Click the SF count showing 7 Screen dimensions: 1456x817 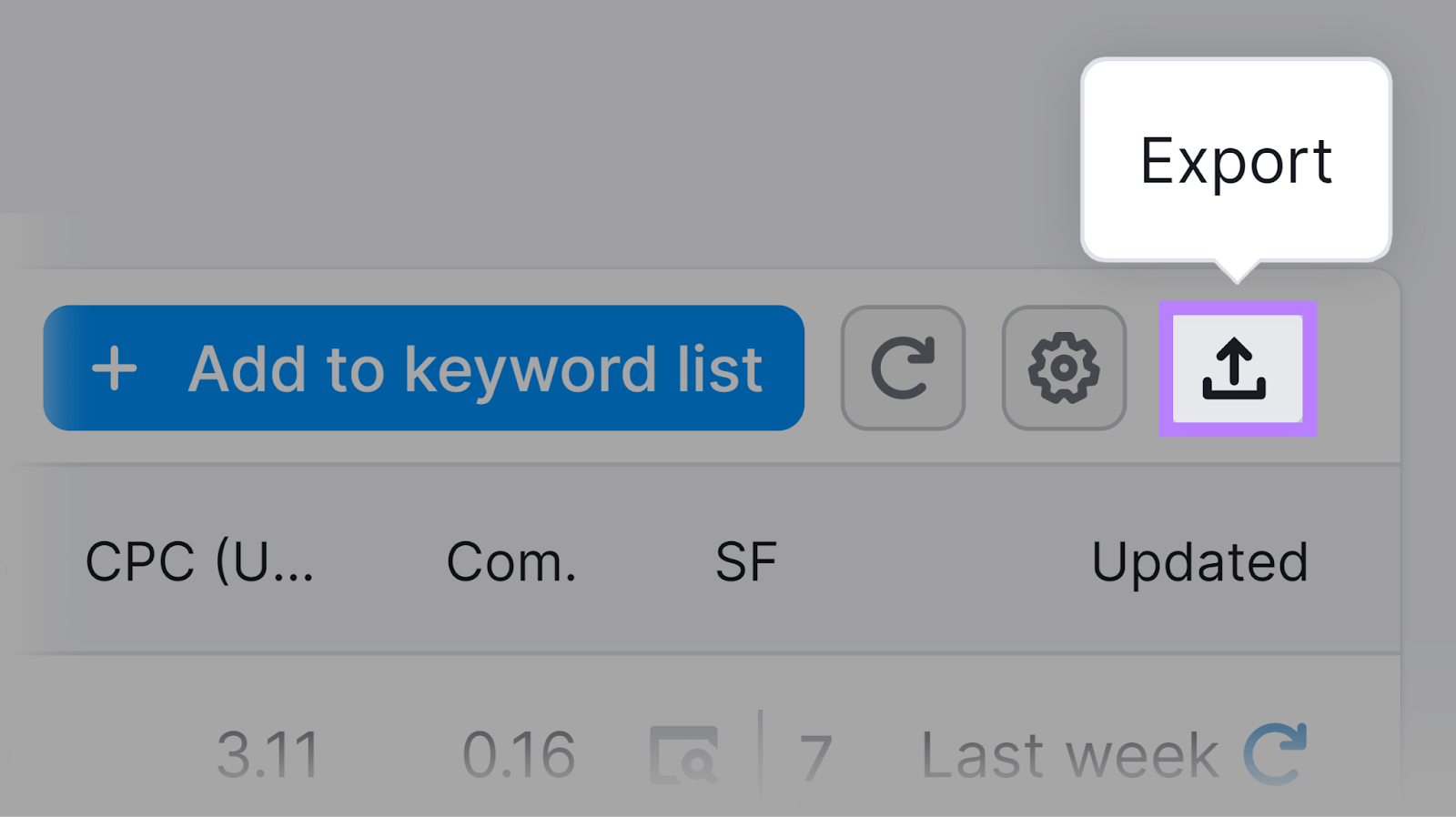pos(814,751)
